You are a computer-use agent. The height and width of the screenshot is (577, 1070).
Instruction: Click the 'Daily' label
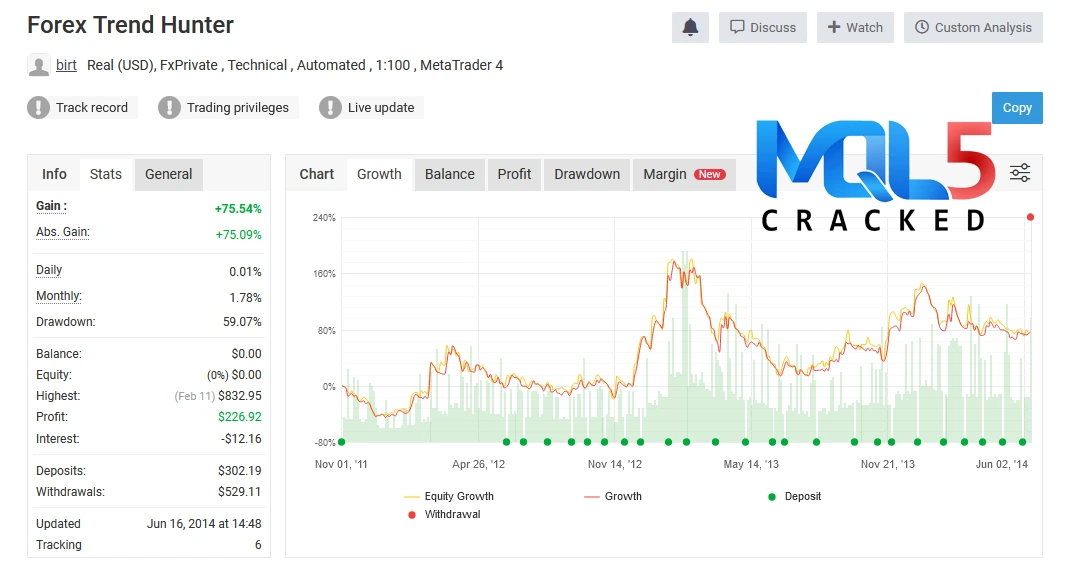(49, 270)
